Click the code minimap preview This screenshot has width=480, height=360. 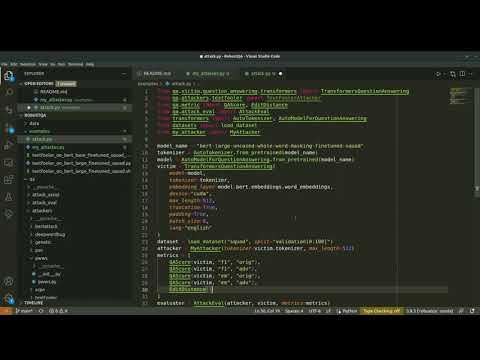(459, 96)
